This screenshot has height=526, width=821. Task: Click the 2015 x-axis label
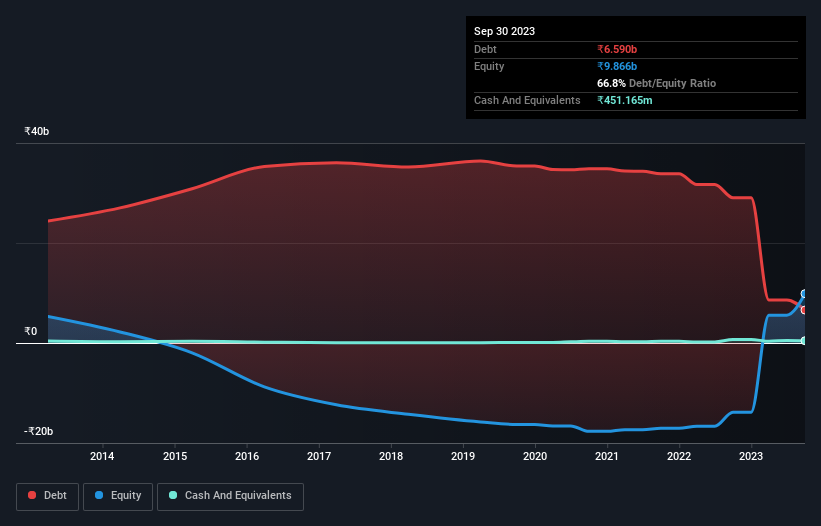(x=175, y=456)
